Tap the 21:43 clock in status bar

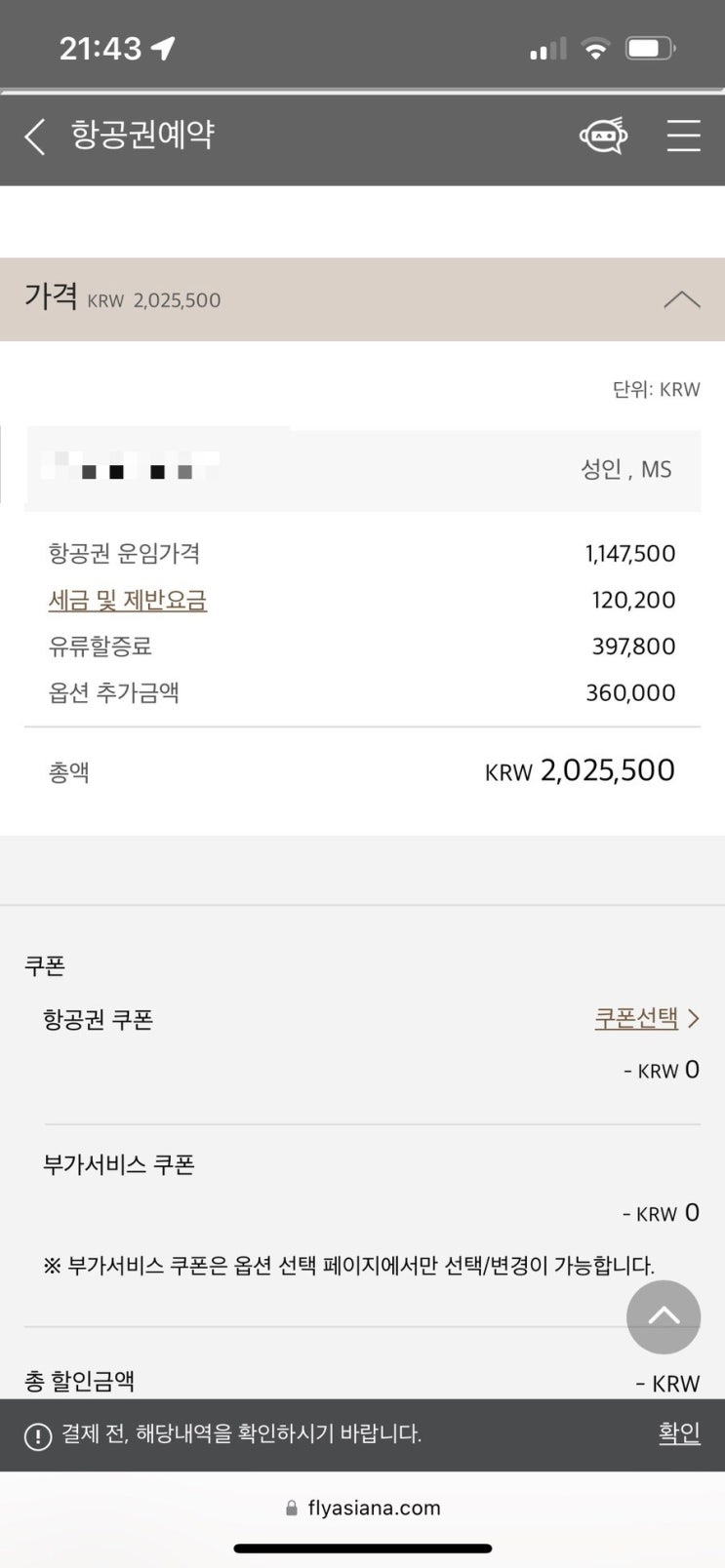(x=101, y=48)
